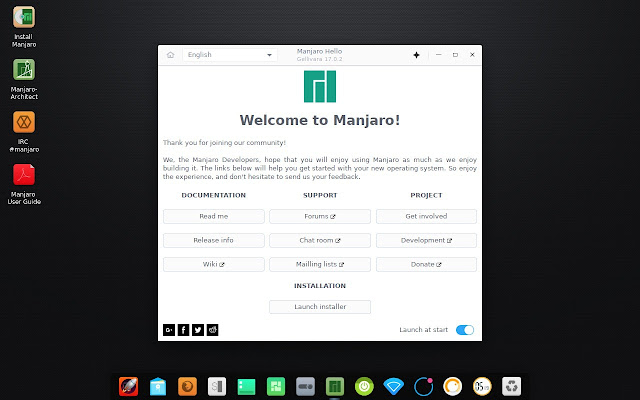Open the Manjaro User Guide PDF icon
This screenshot has height=400, width=640.
click(x=24, y=175)
